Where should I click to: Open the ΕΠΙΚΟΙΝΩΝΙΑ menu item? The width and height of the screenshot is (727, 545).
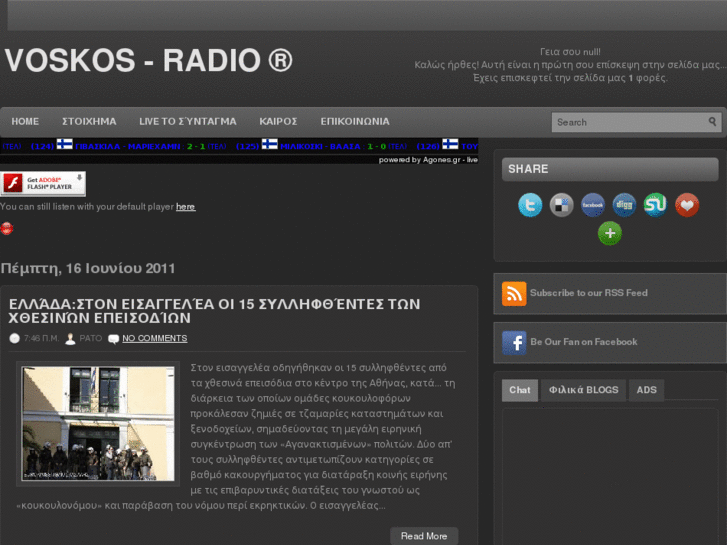pyautogui.click(x=355, y=122)
